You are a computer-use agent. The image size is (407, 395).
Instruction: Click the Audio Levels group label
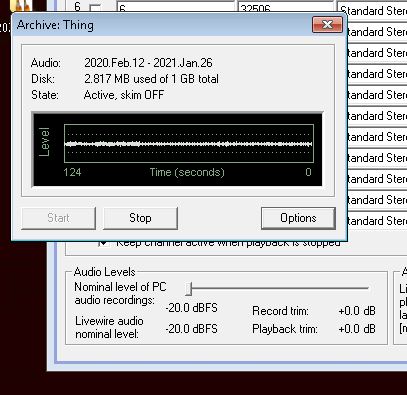[x=105, y=272]
